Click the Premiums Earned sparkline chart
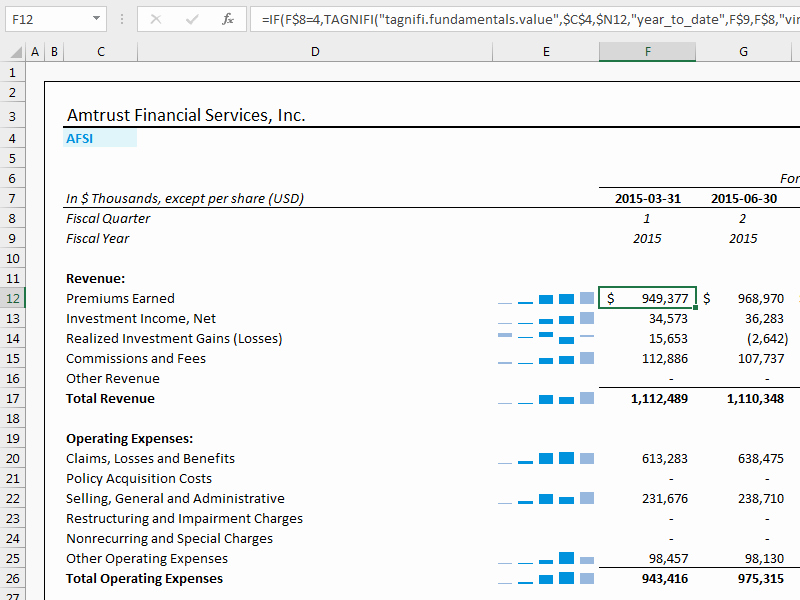The width and height of the screenshot is (800, 600). [546, 298]
